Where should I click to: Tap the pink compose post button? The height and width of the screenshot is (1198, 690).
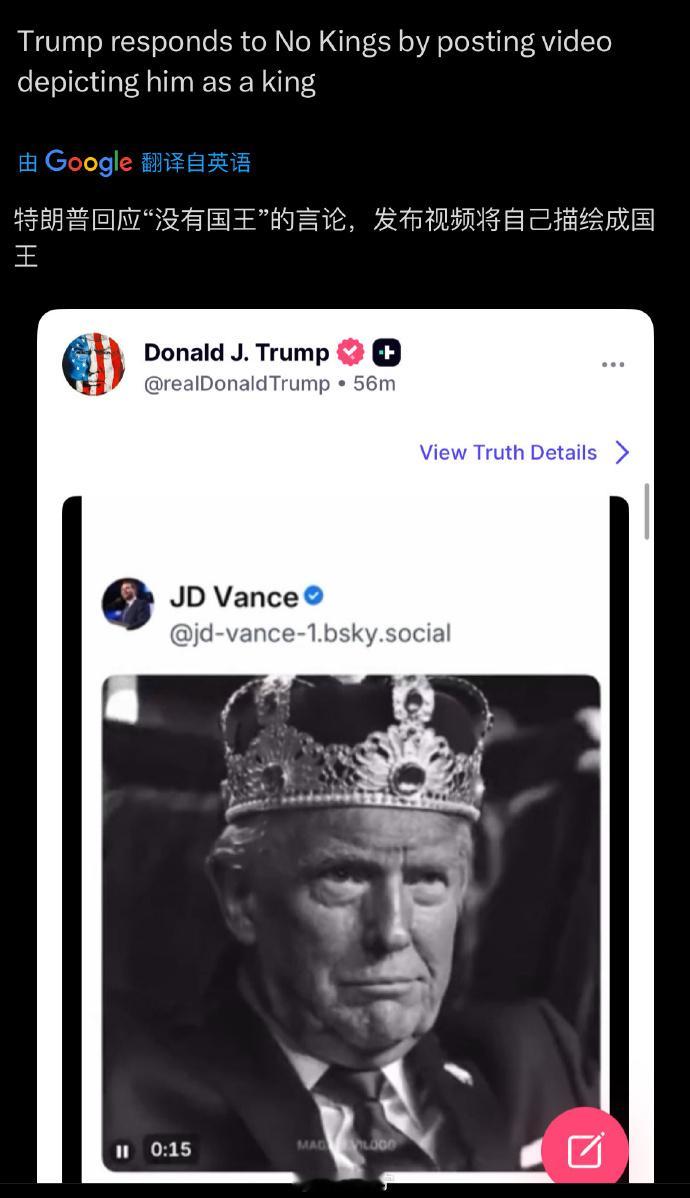[585, 1150]
